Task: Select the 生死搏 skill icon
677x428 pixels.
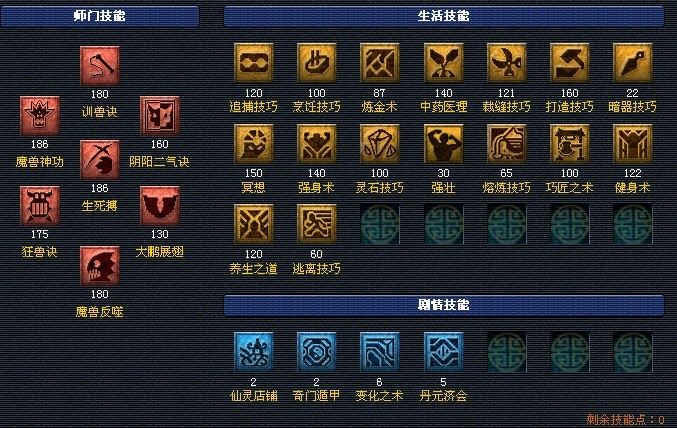Action: pos(100,160)
